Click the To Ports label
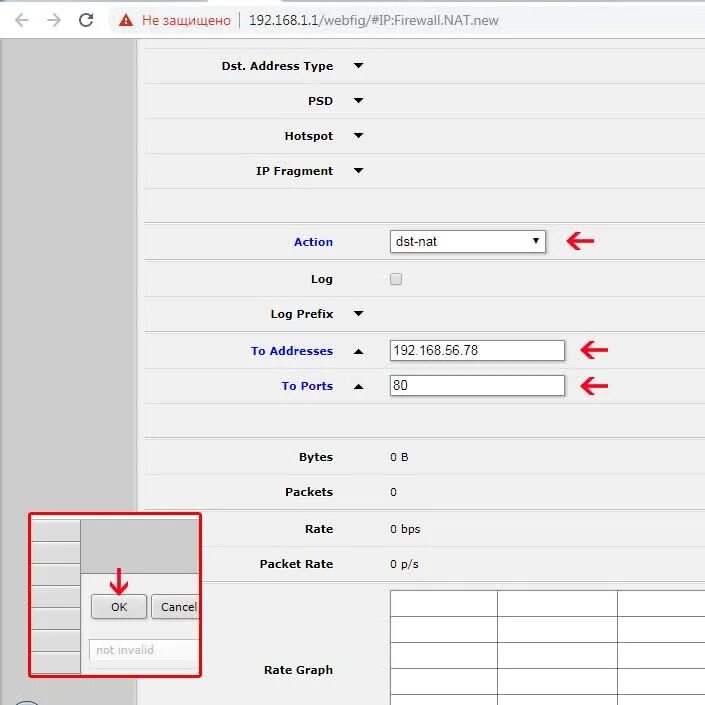Screen dimensions: 705x705 pyautogui.click(x=307, y=386)
